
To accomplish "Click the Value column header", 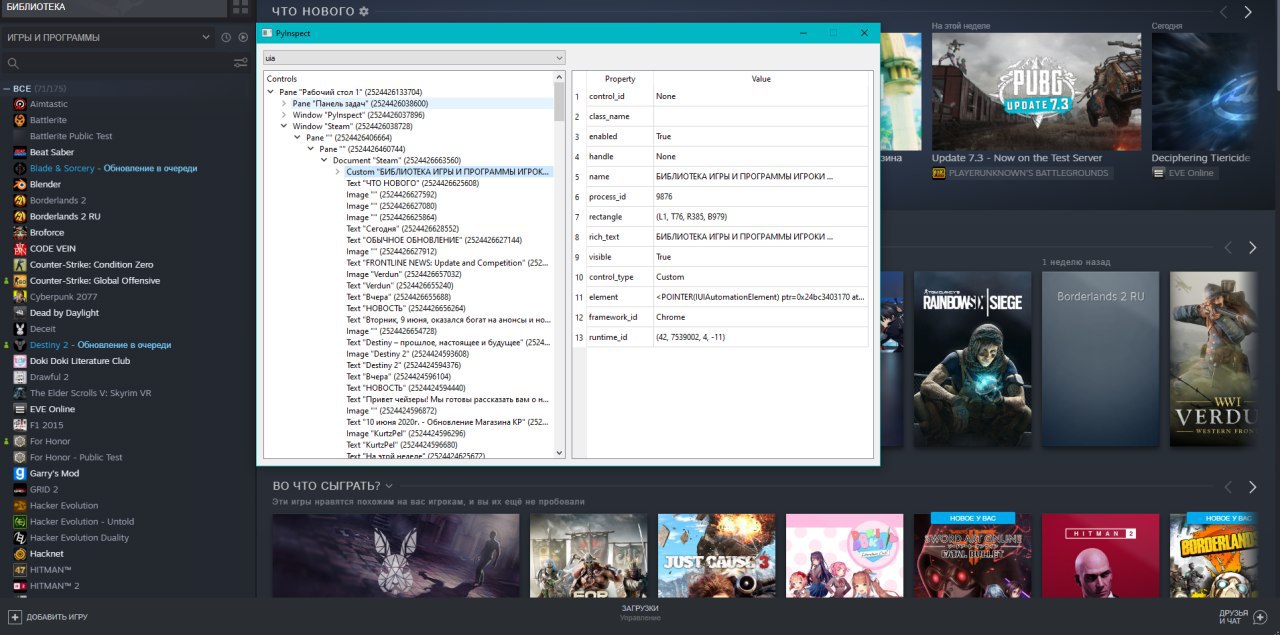I will [x=761, y=79].
